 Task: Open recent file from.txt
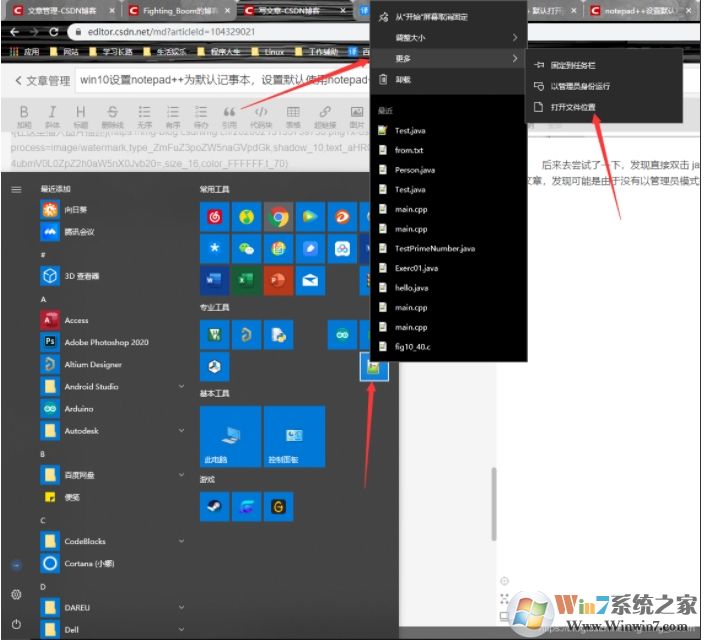point(448,150)
